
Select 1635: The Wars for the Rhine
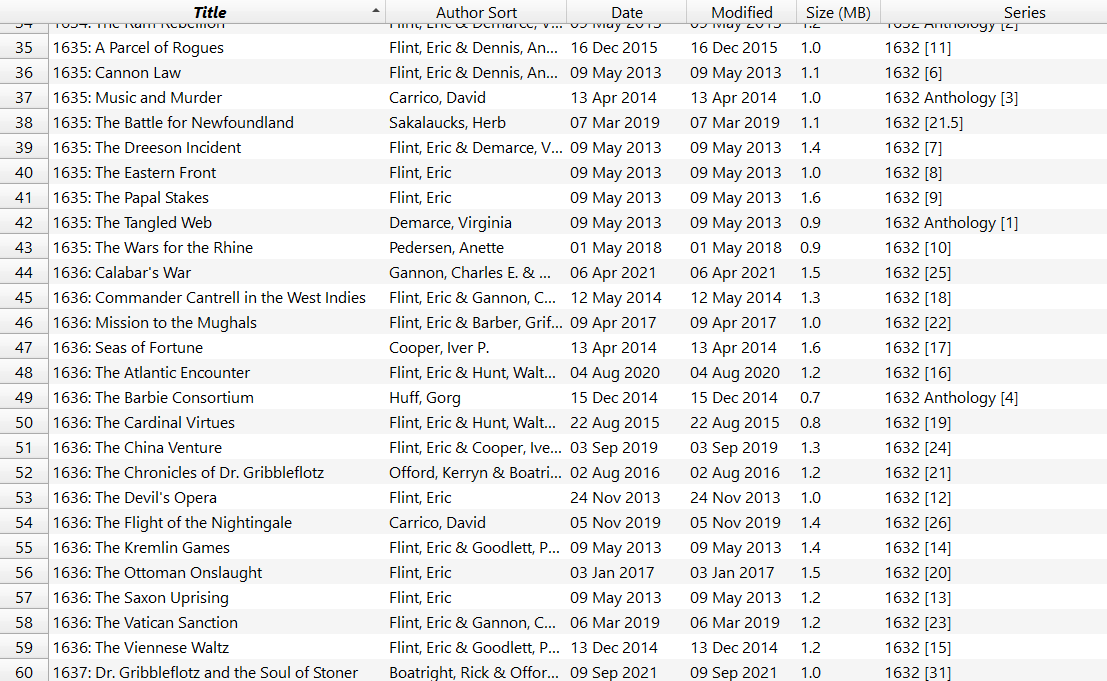153,248
